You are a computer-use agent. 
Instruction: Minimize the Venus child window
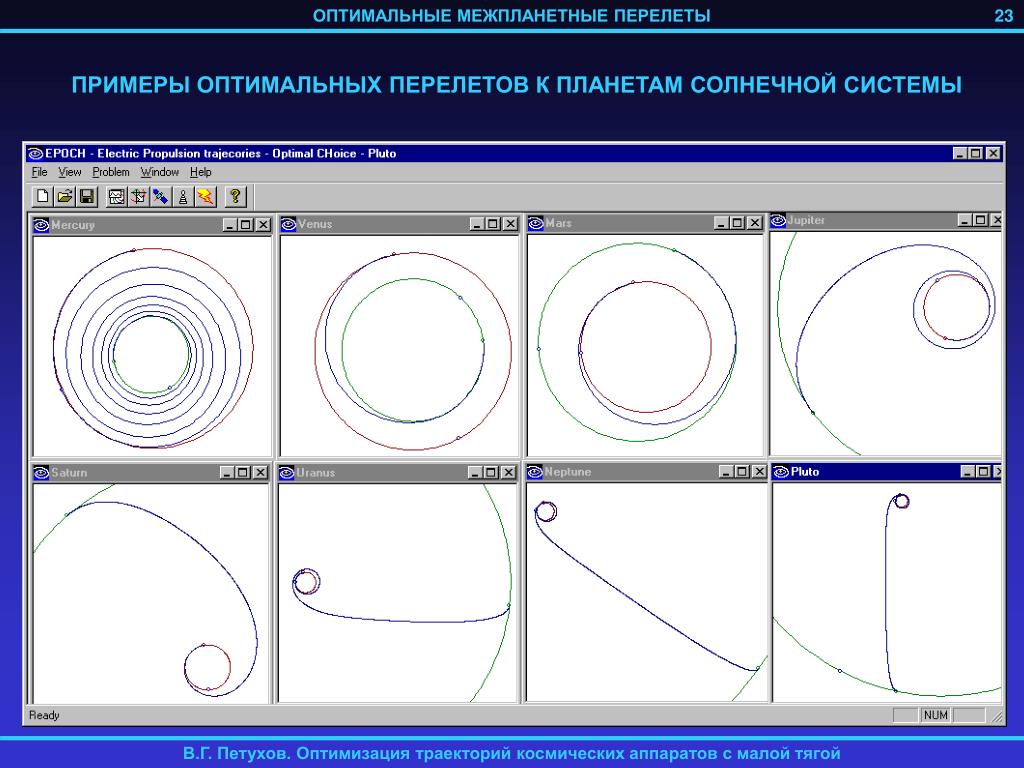[477, 224]
